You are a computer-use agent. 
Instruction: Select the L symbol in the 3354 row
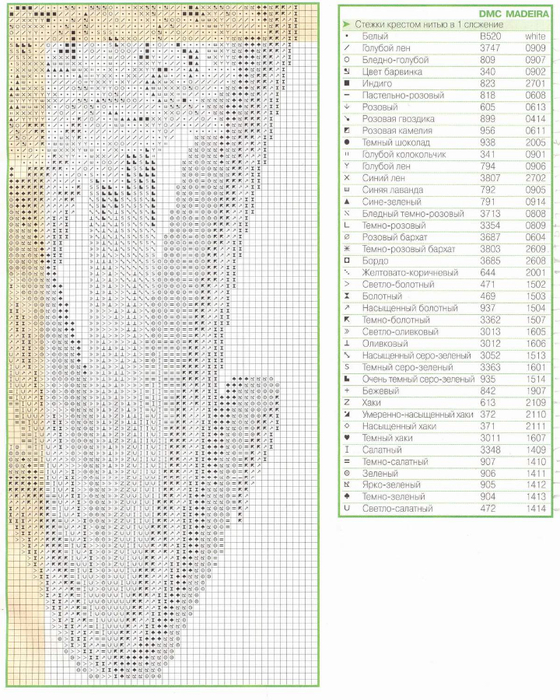tap(347, 225)
